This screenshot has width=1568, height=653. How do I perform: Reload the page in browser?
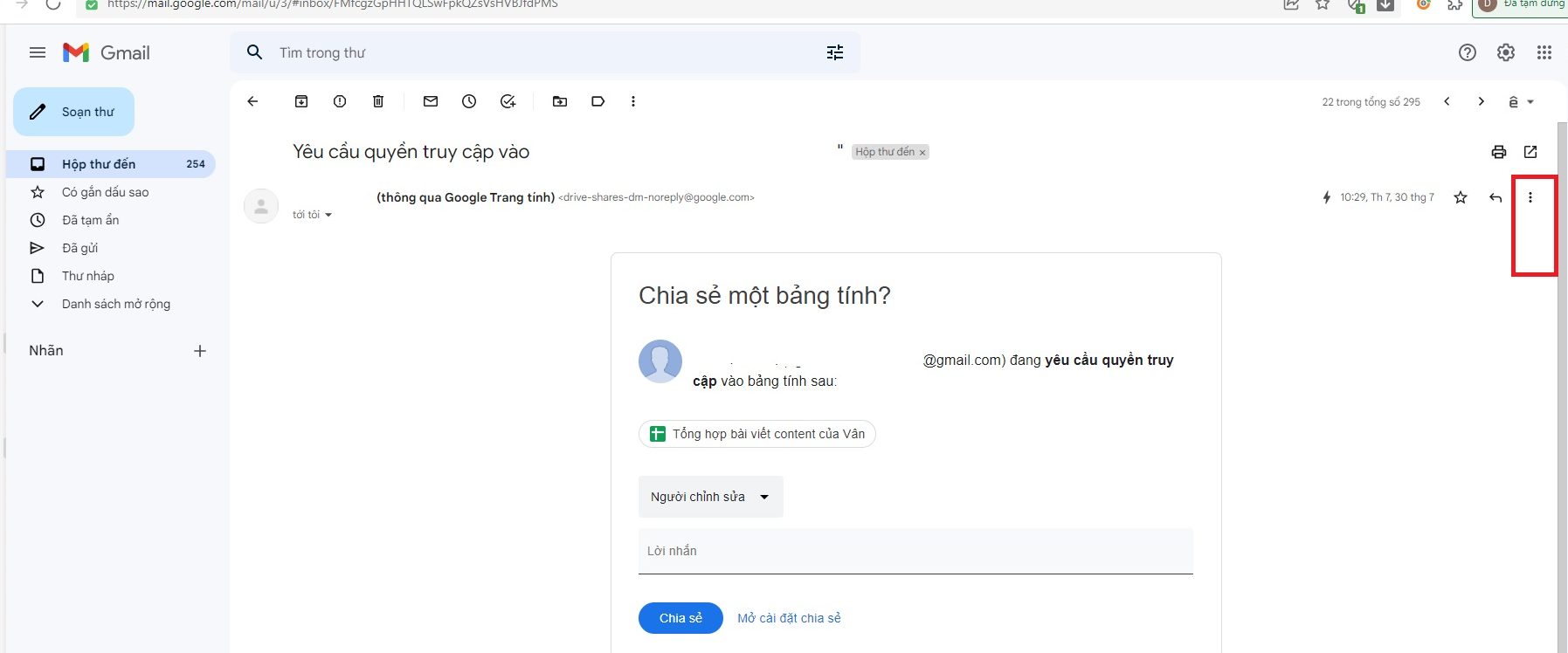(53, 3)
